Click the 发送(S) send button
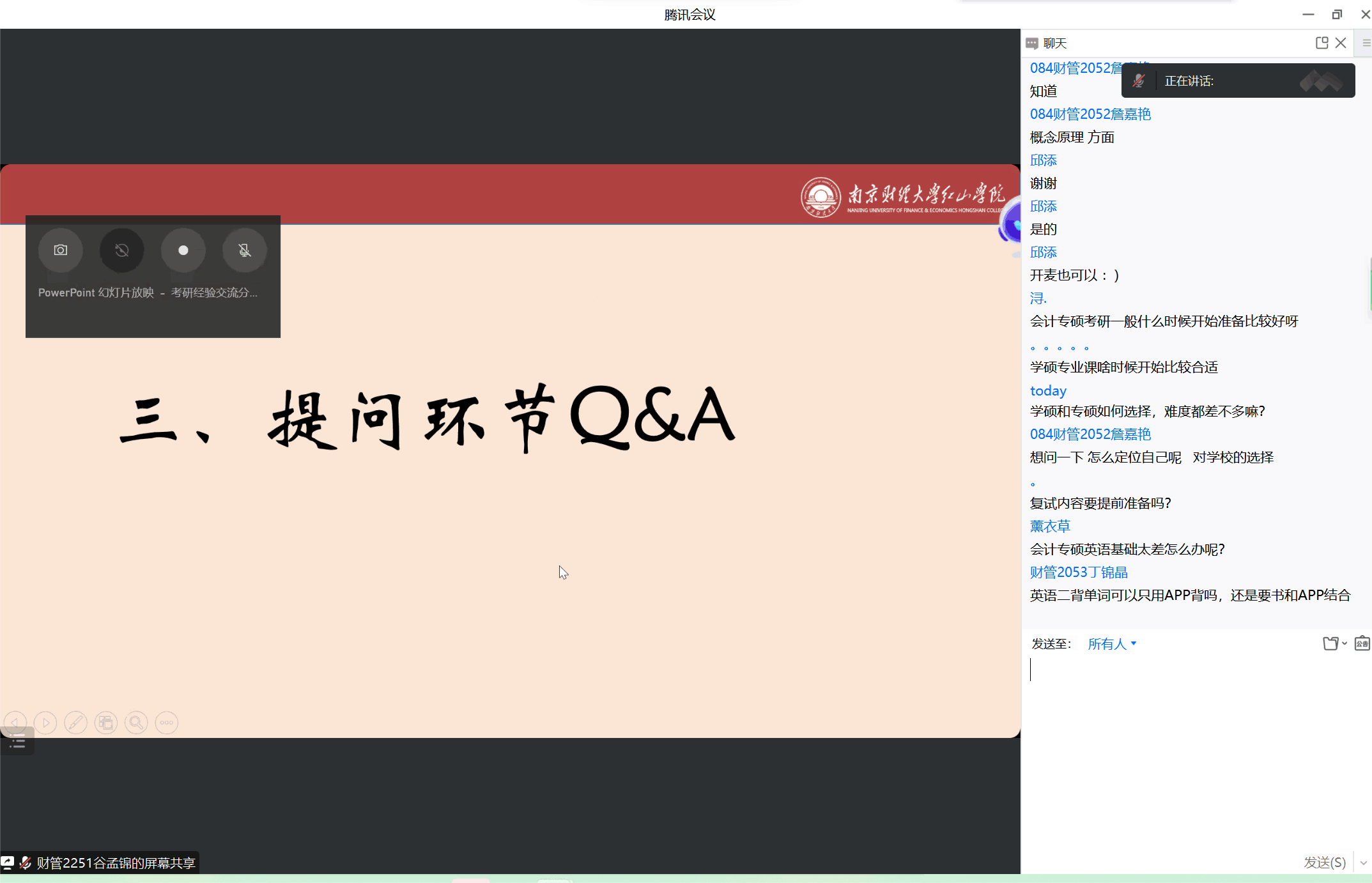Image resolution: width=1372 pixels, height=883 pixels. (x=1325, y=863)
